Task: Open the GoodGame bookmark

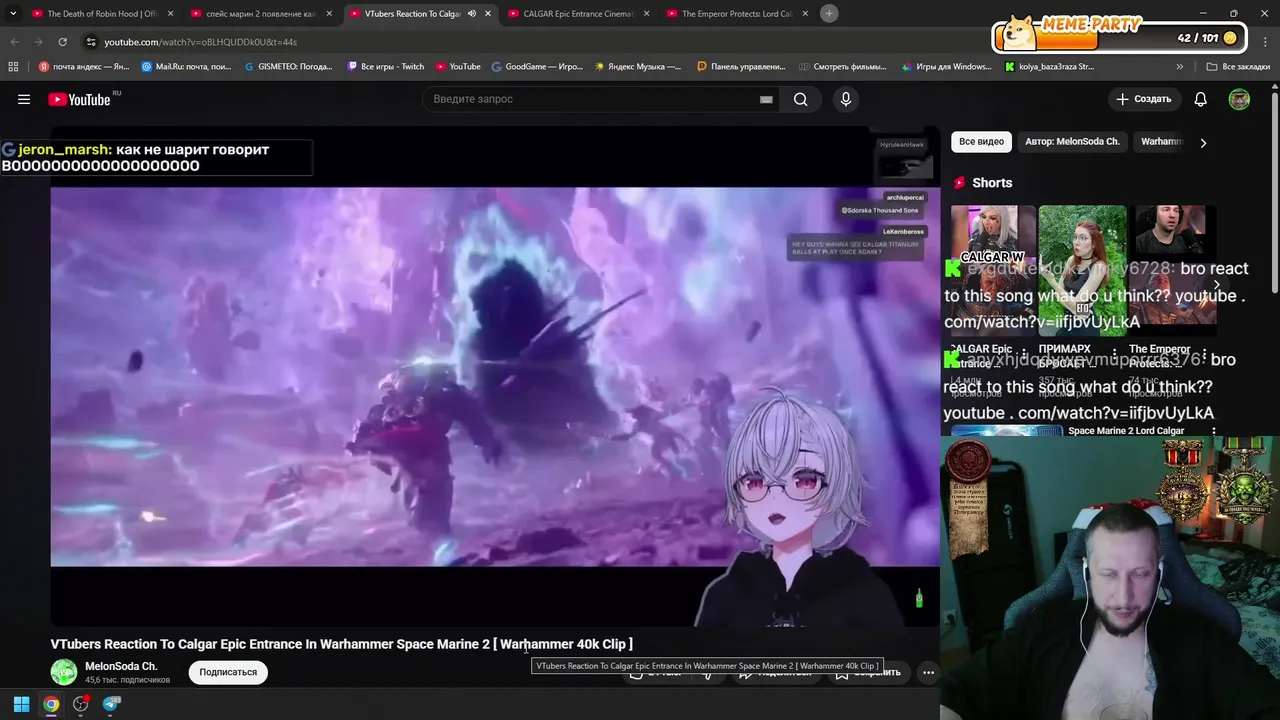Action: (x=537, y=67)
